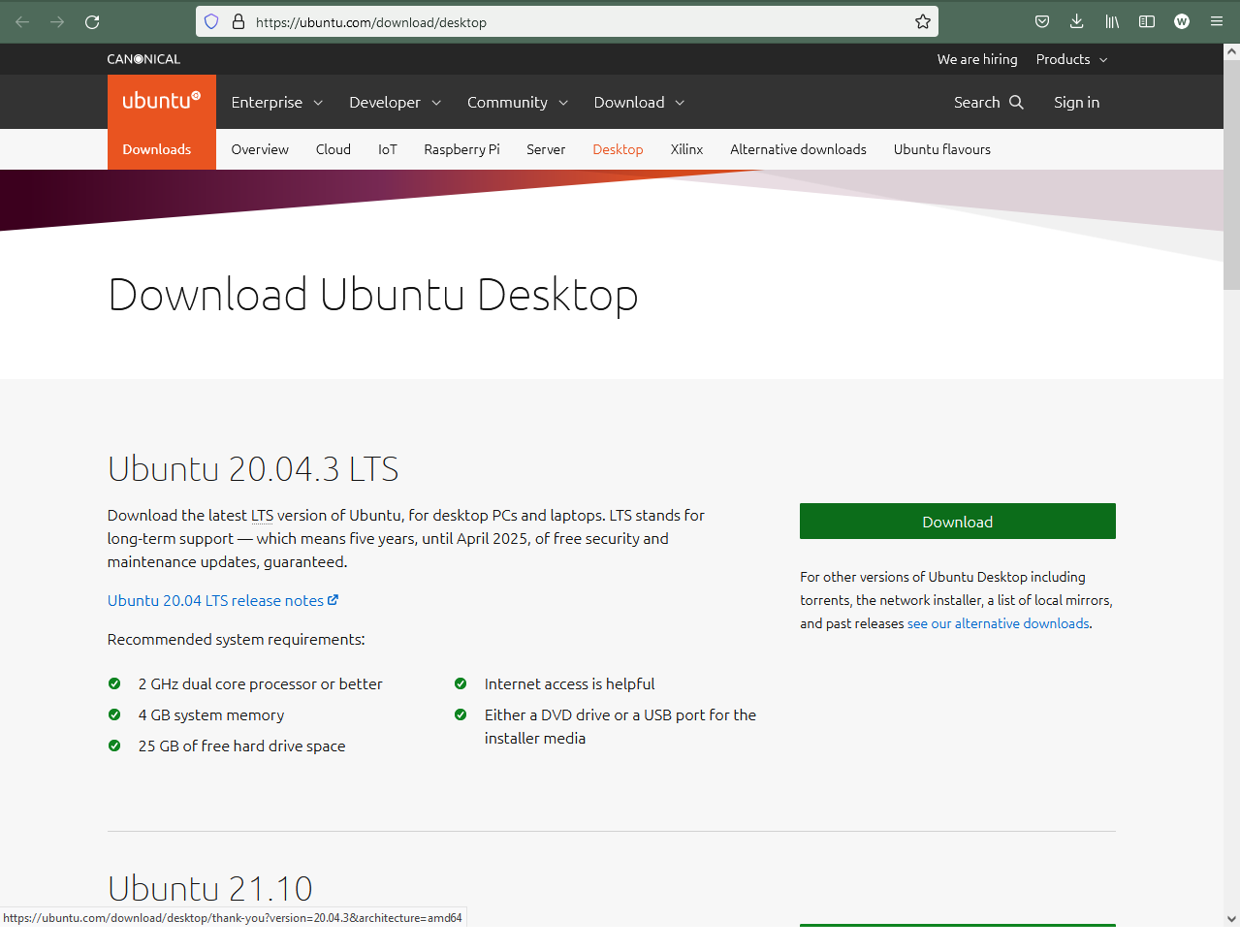Image resolution: width=1240 pixels, height=952 pixels.
Task: Click the external link icon after release notes
Action: [333, 600]
